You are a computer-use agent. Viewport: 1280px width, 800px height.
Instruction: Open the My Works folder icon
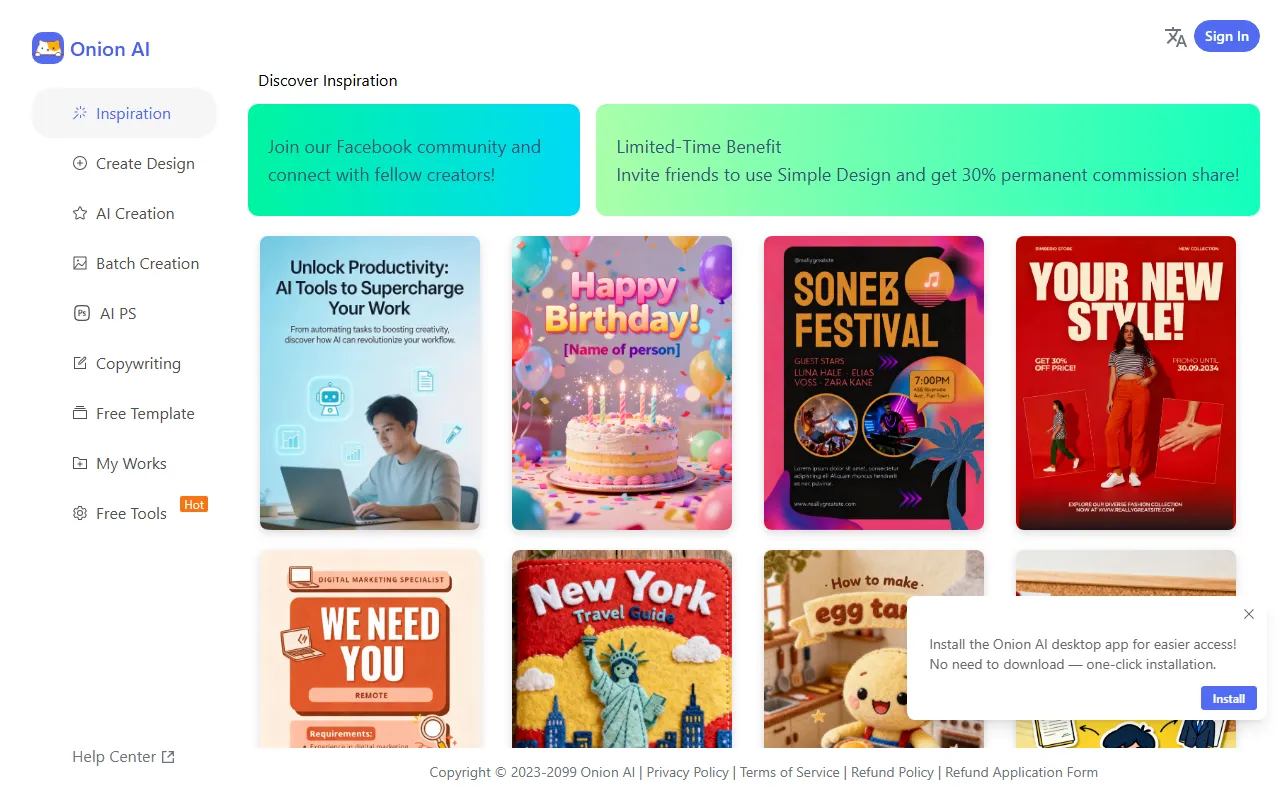click(80, 463)
